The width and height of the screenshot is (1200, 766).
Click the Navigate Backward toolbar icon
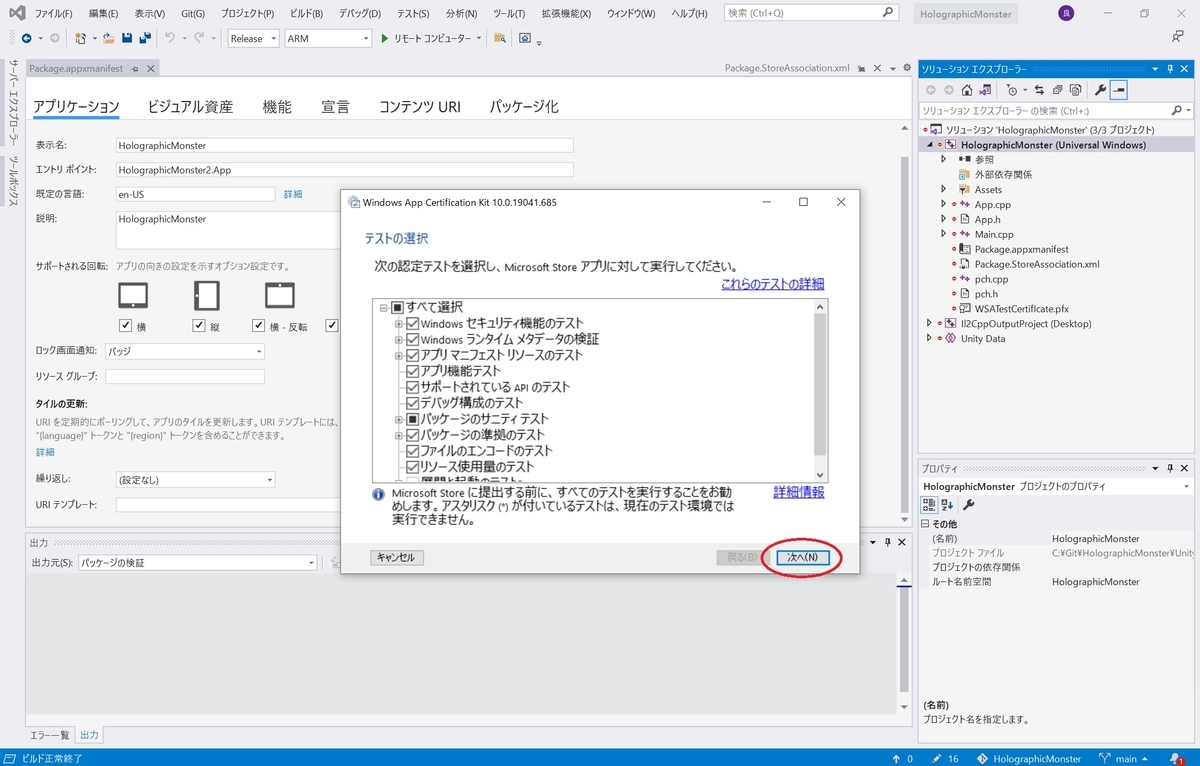pyautogui.click(x=26, y=38)
